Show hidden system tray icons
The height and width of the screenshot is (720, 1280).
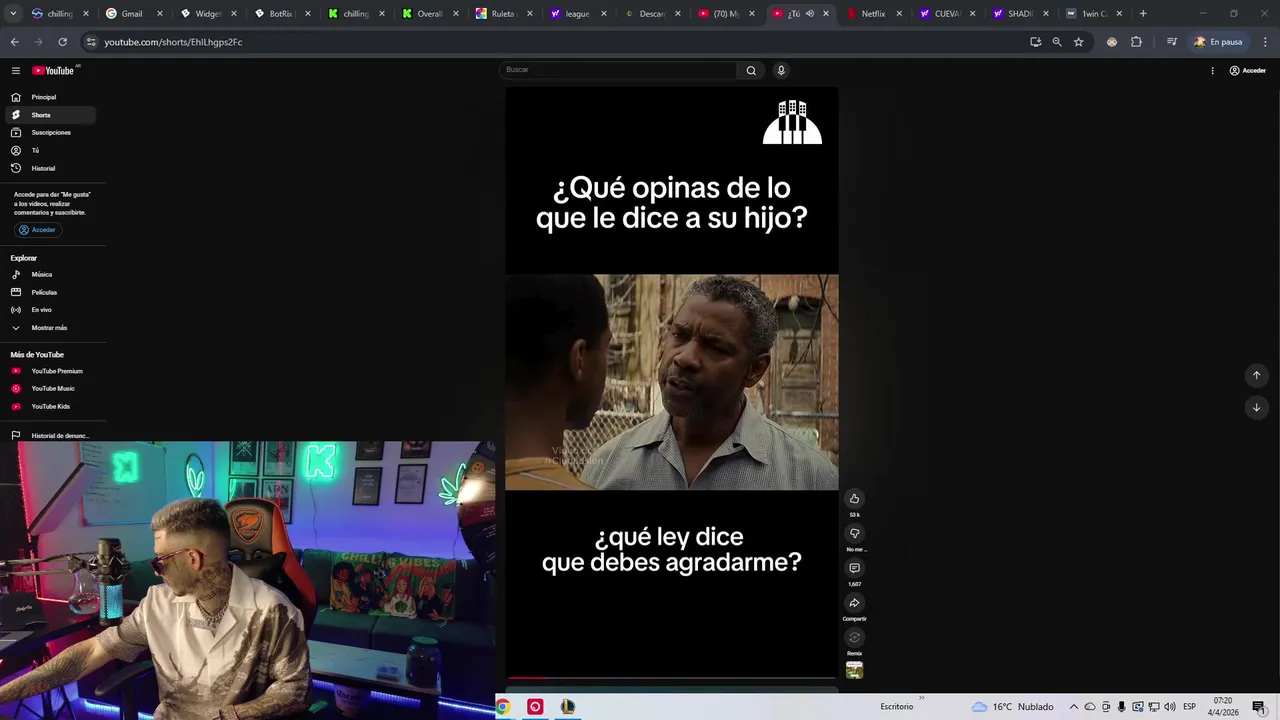click(x=1073, y=707)
